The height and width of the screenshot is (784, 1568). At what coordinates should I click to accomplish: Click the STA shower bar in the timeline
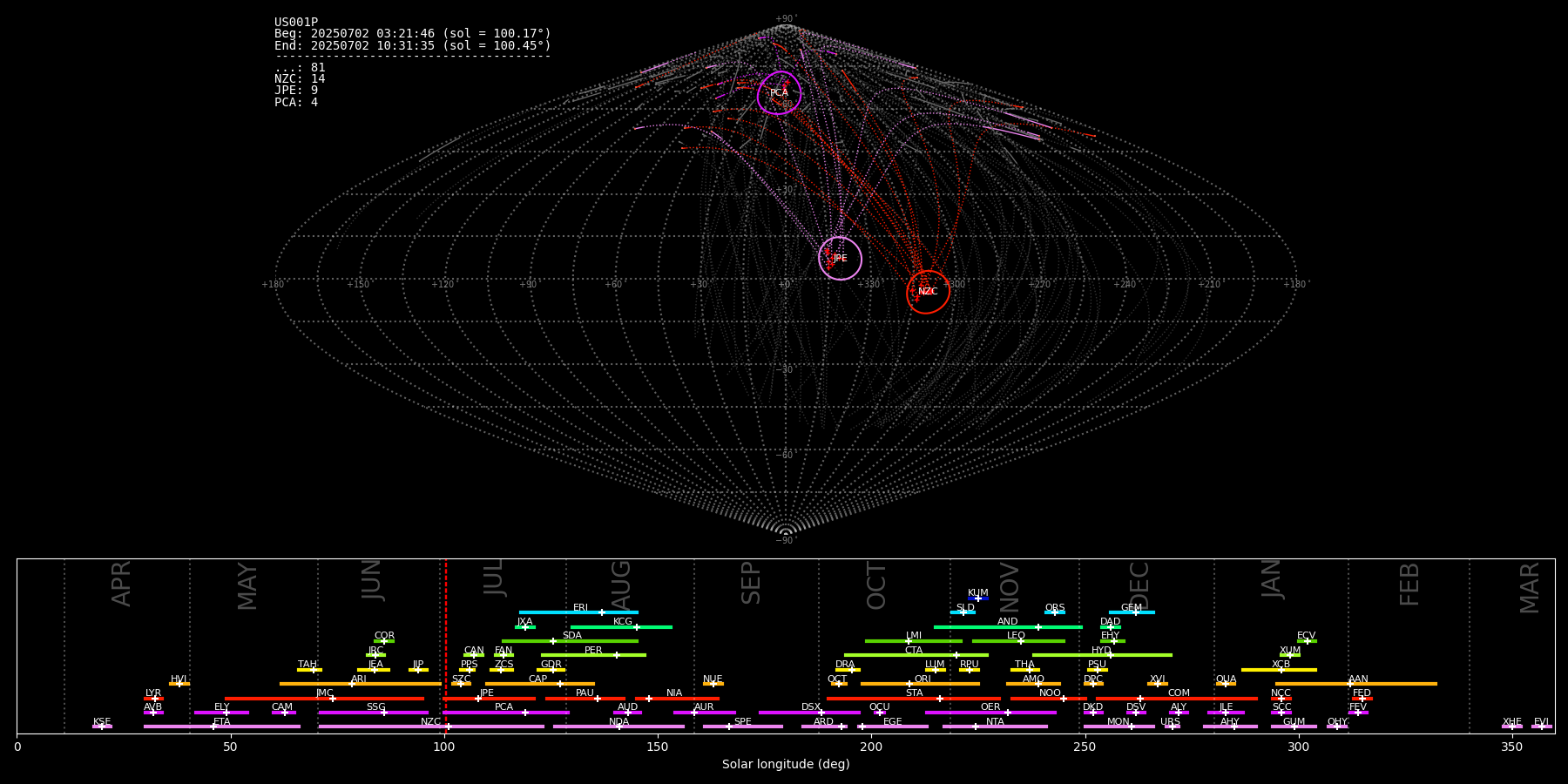click(x=914, y=699)
